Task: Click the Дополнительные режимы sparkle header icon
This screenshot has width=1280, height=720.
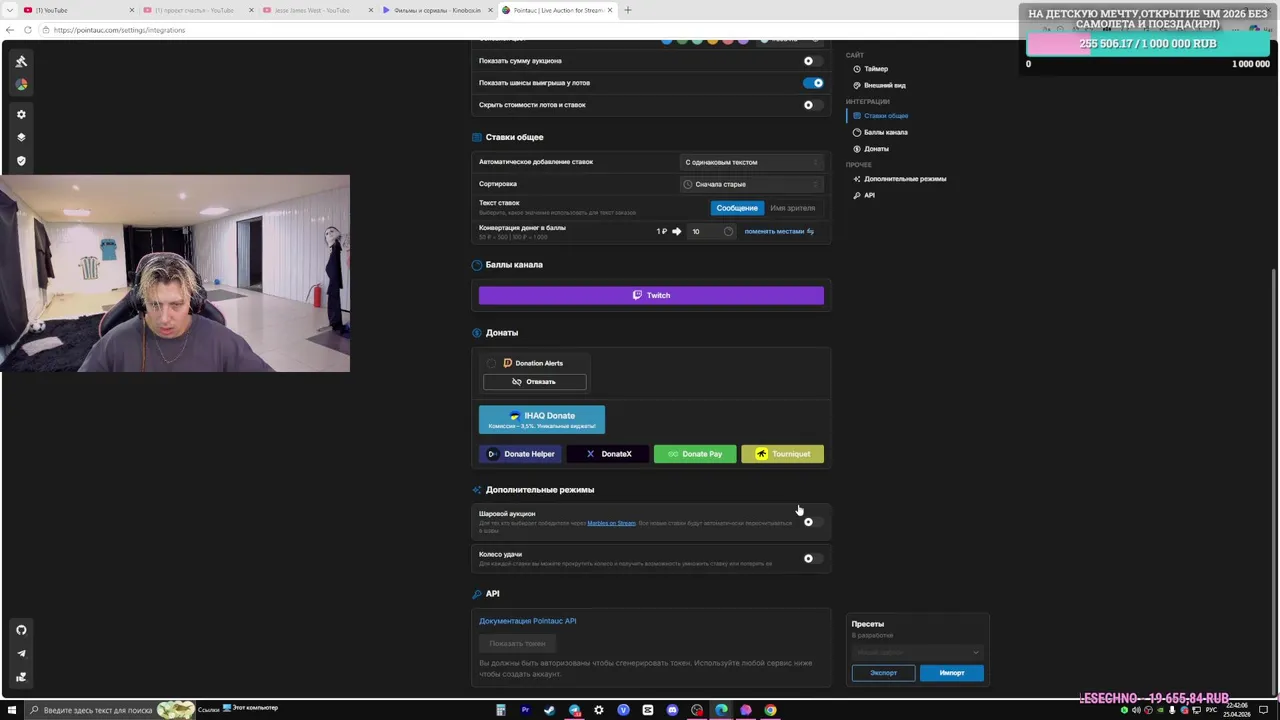Action: tap(477, 490)
